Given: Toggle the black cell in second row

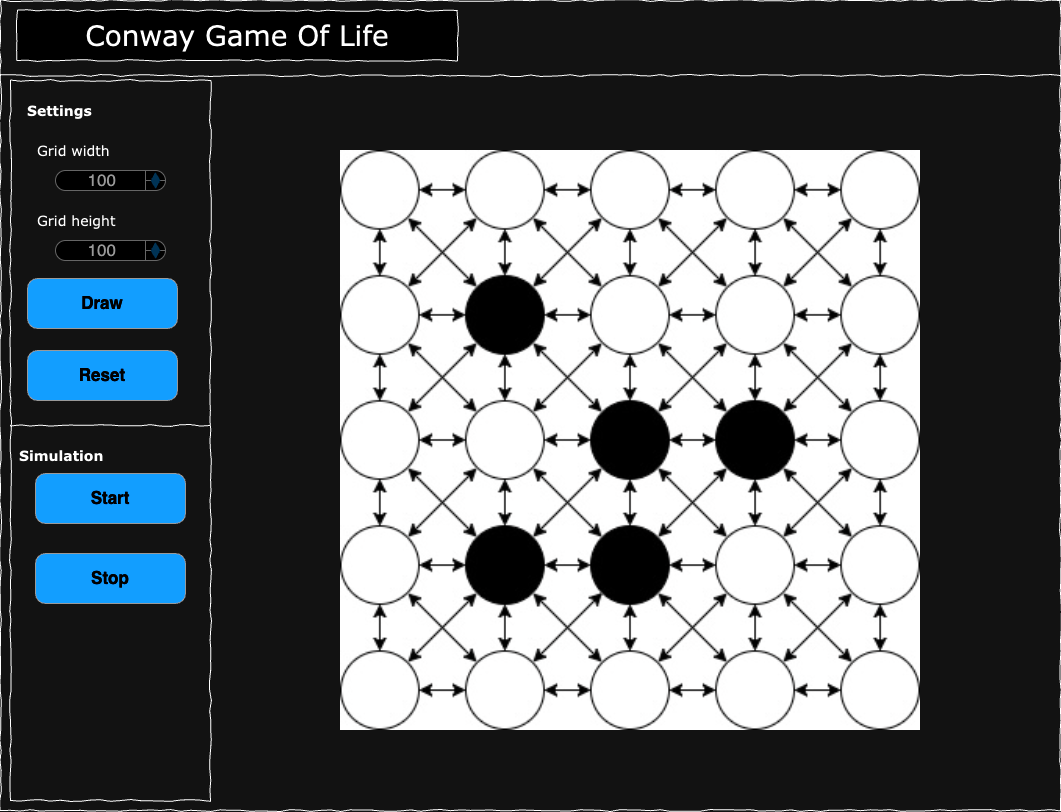Looking at the screenshot, I should click(x=505, y=315).
